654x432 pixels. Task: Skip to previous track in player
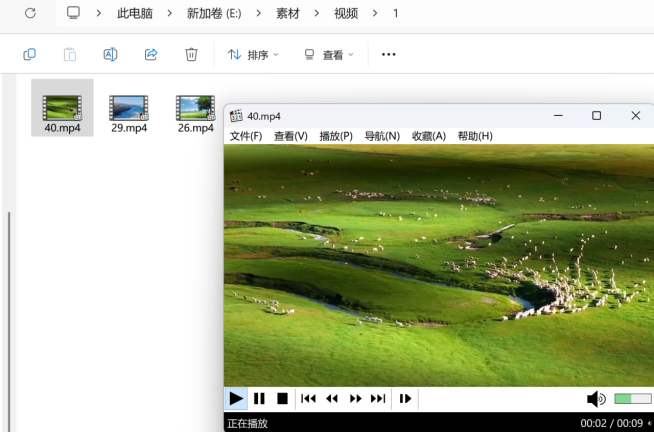tap(308, 399)
